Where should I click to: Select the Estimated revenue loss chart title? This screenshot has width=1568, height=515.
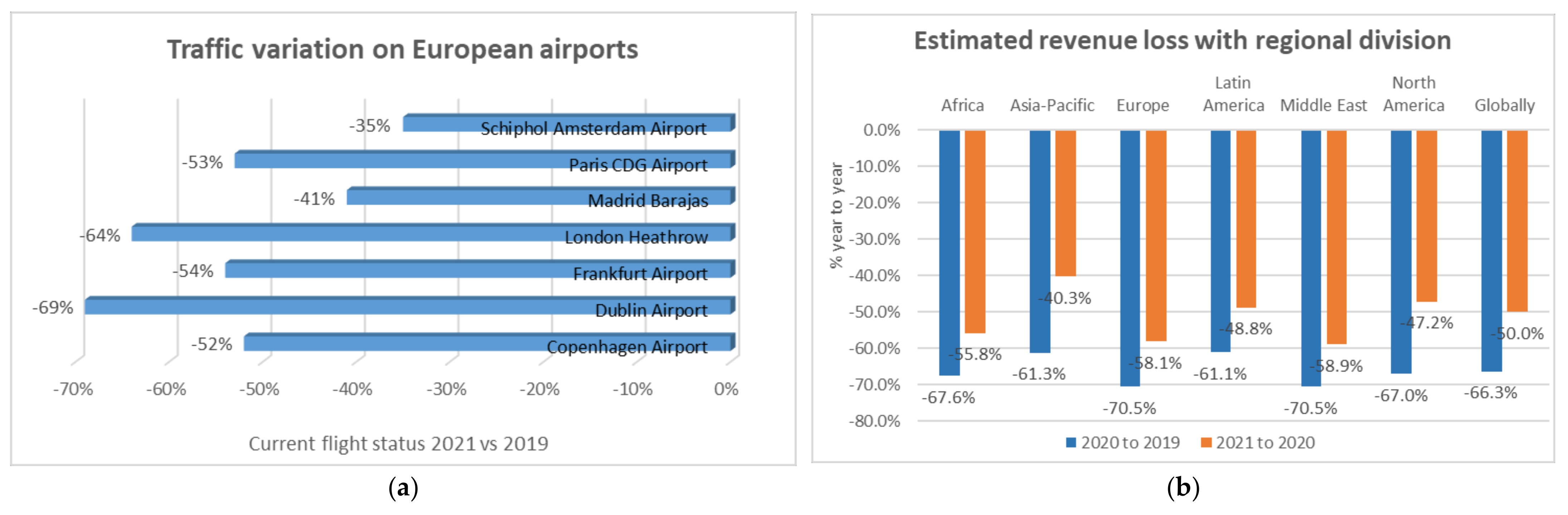[1182, 41]
